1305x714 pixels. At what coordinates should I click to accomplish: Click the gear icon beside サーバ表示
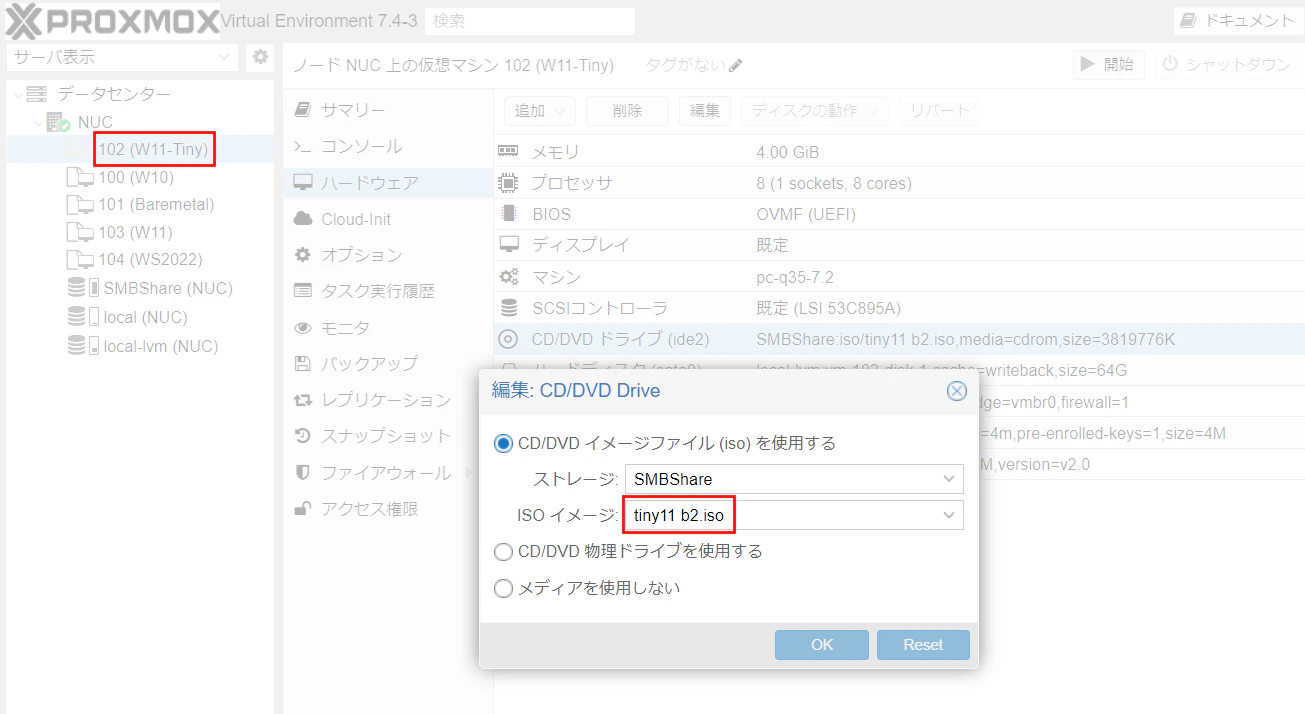click(x=260, y=57)
